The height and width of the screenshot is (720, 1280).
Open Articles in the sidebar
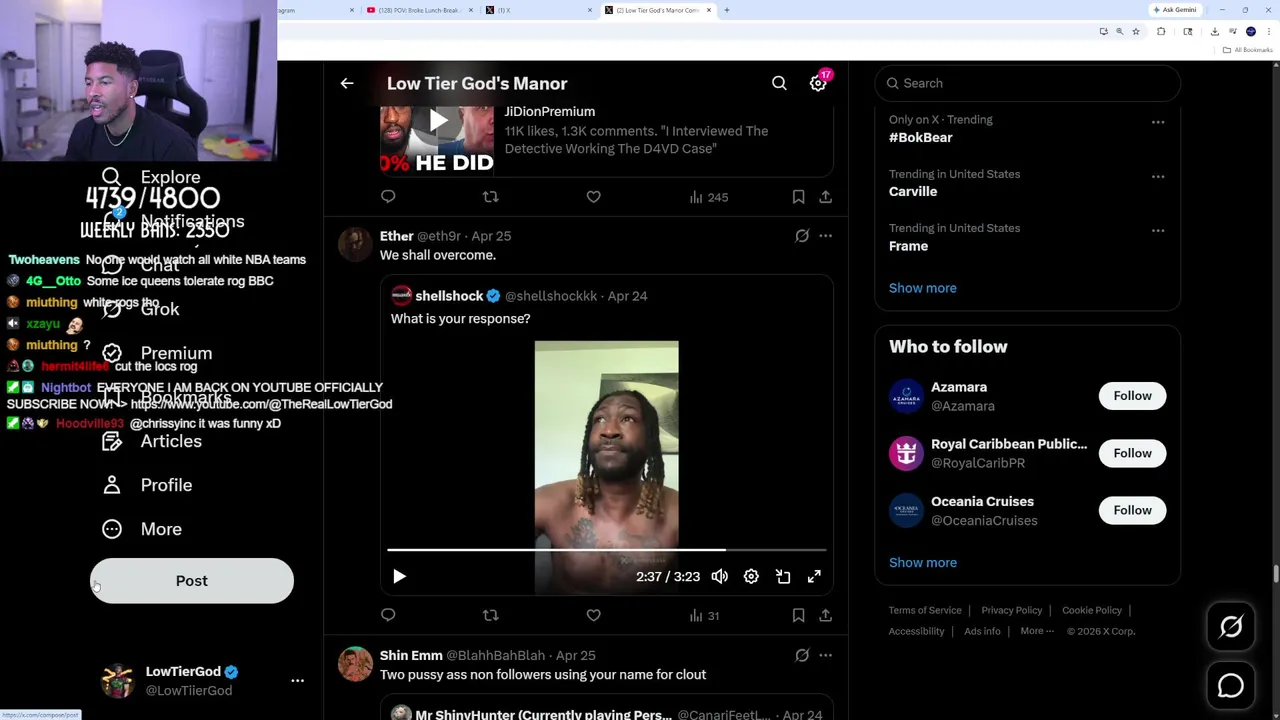pos(151,441)
